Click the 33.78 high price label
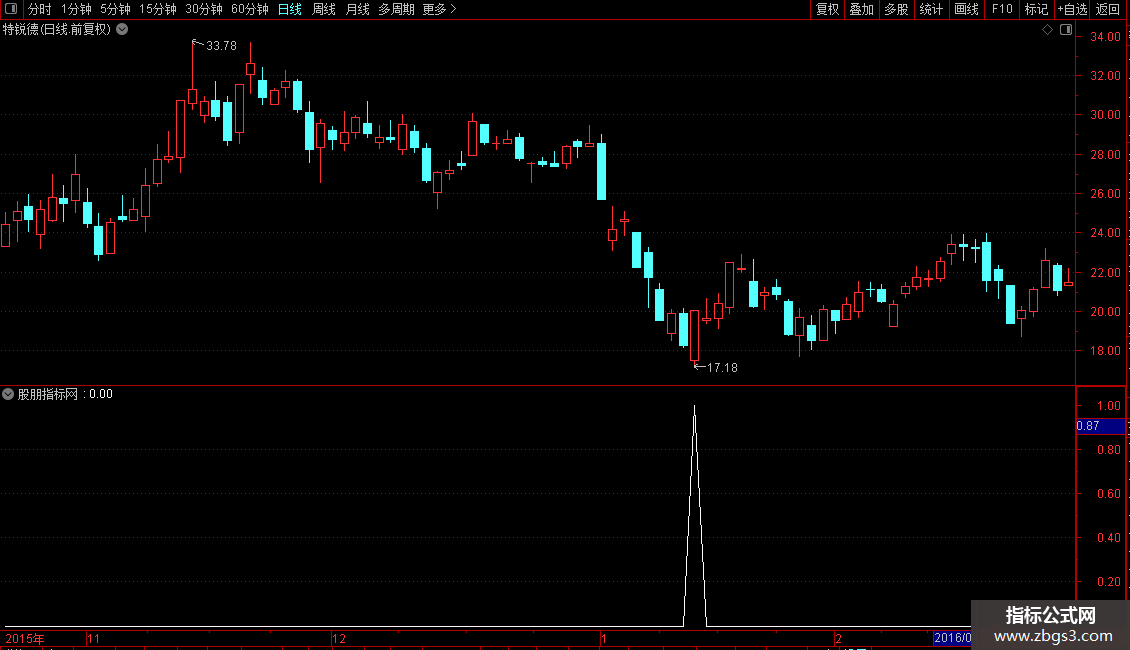The image size is (1130, 650). coord(221,45)
